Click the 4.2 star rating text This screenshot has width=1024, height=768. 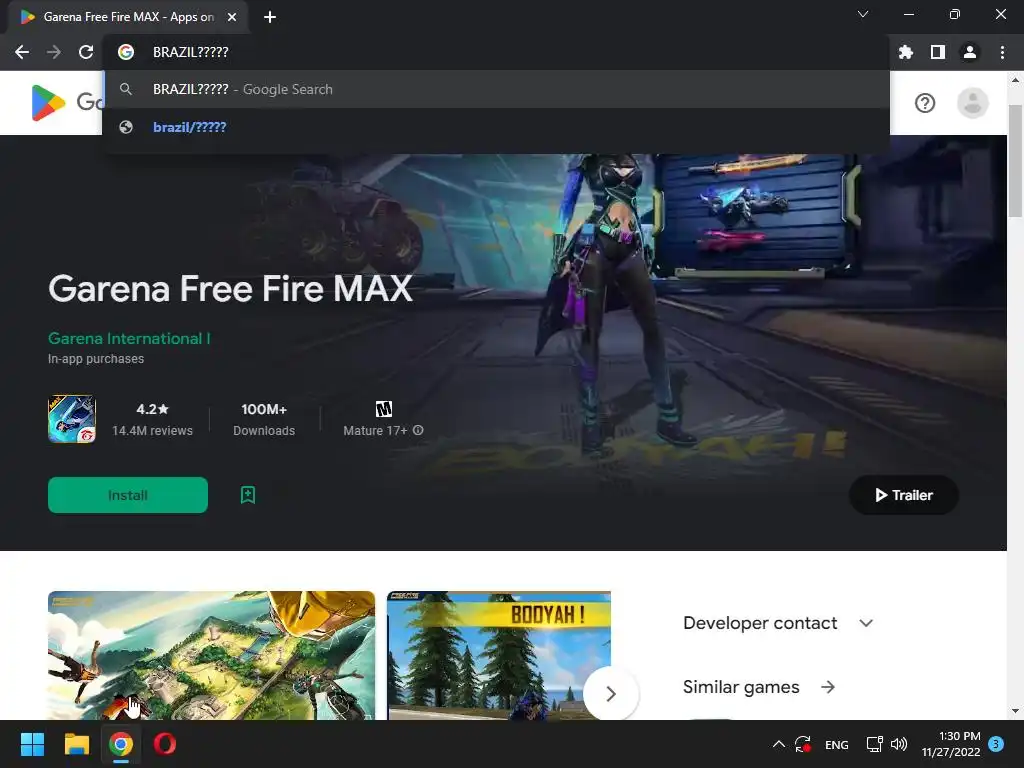[x=152, y=409]
